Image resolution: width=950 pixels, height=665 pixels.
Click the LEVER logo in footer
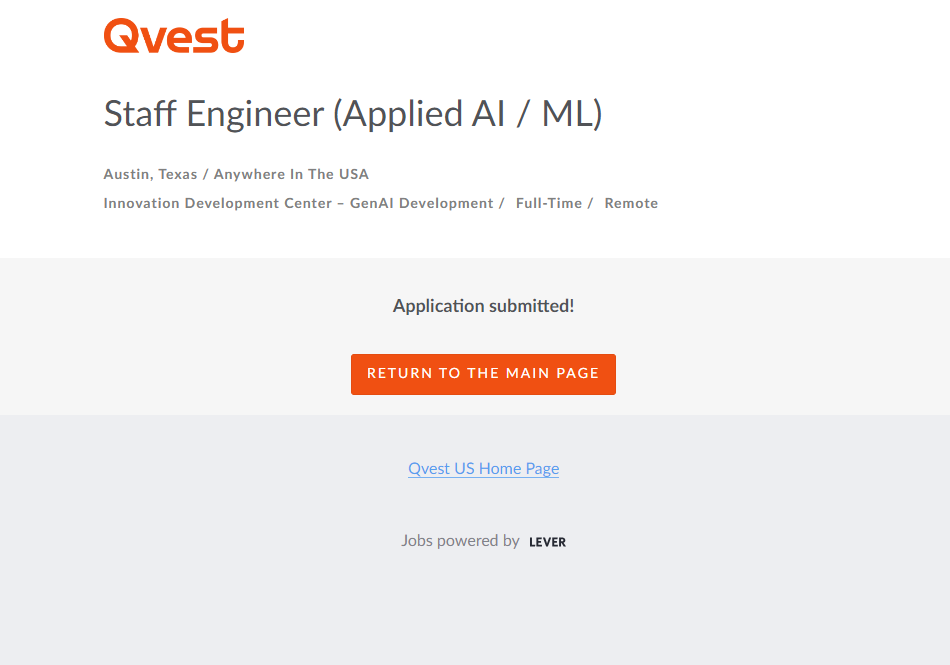point(547,542)
